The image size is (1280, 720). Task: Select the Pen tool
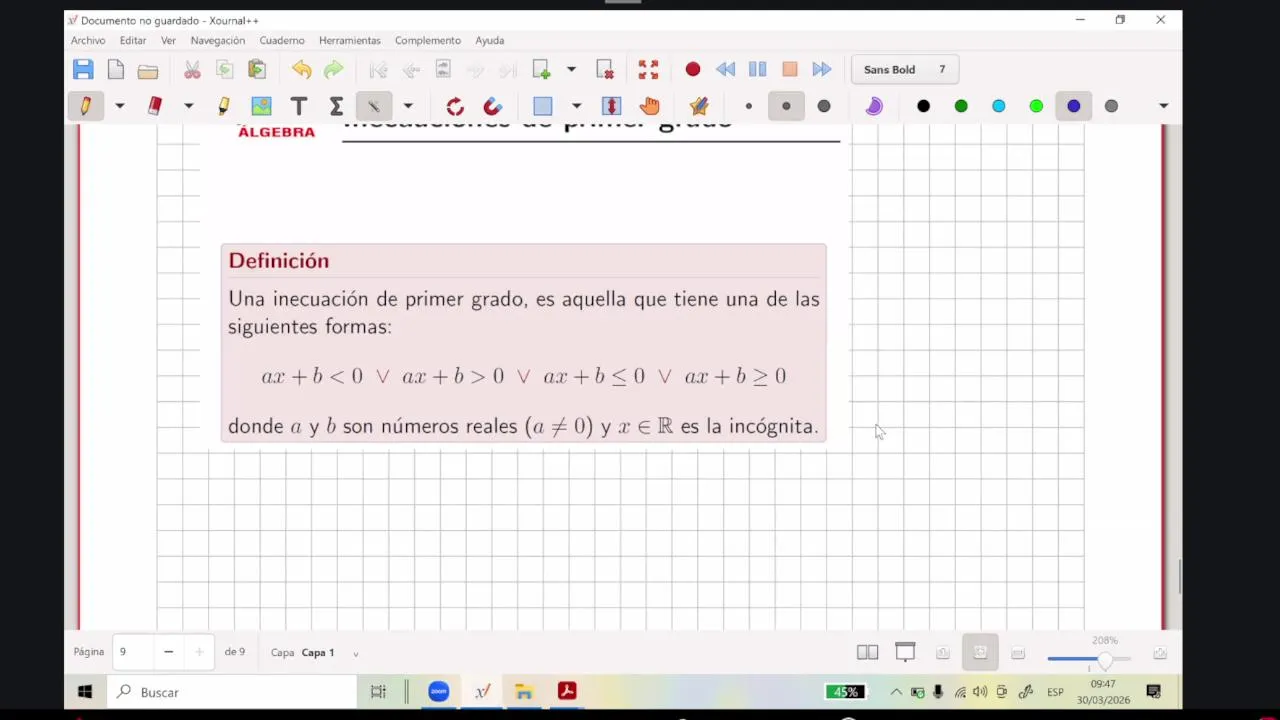coord(85,106)
